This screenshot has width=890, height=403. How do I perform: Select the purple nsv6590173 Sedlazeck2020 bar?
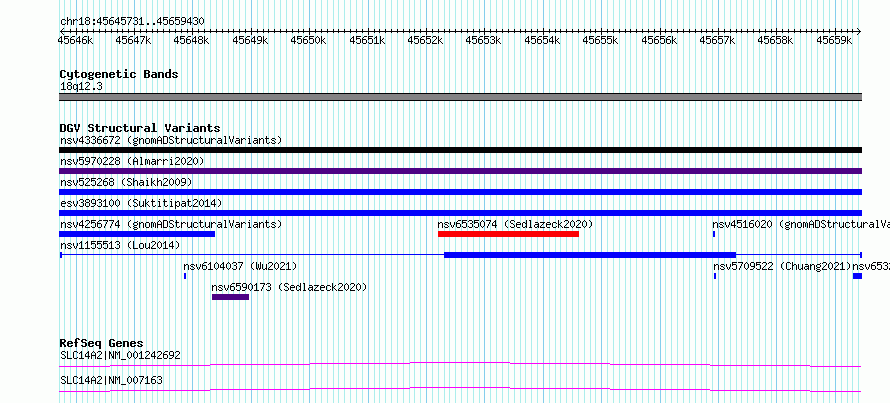click(230, 297)
